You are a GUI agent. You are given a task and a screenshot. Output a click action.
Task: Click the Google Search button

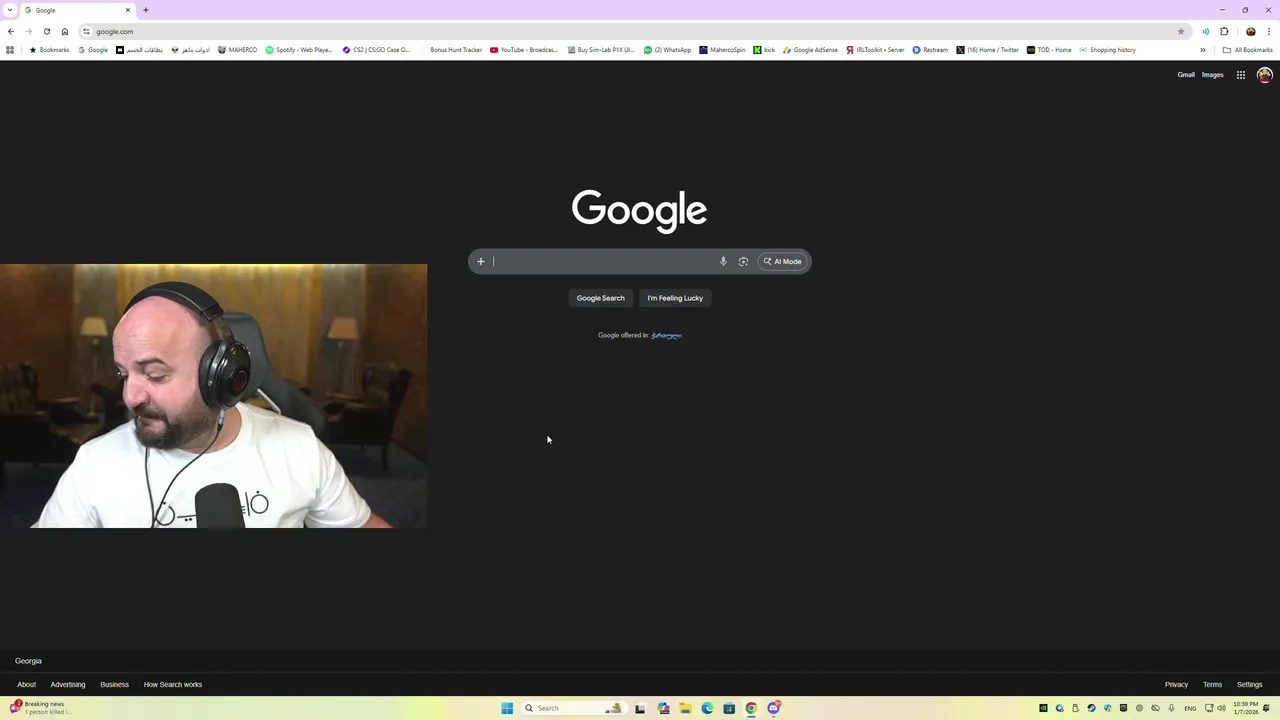(600, 298)
